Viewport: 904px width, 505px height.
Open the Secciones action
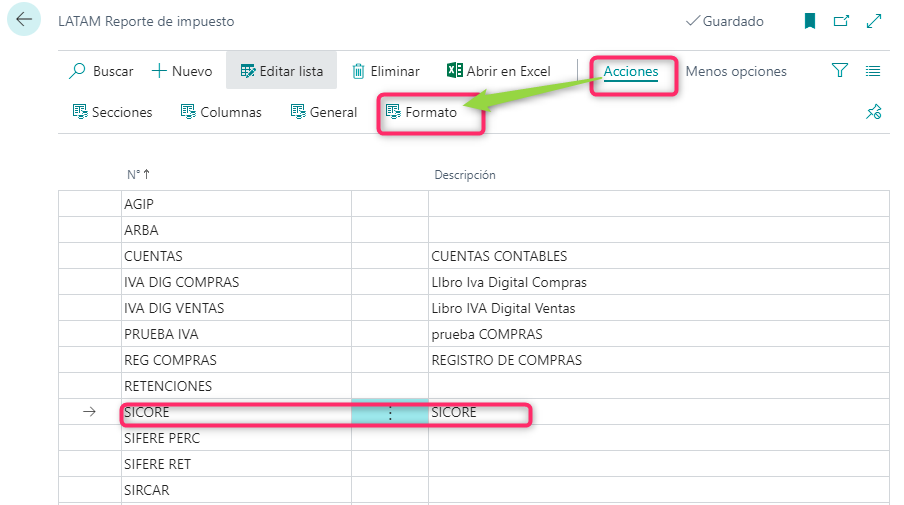tap(112, 112)
